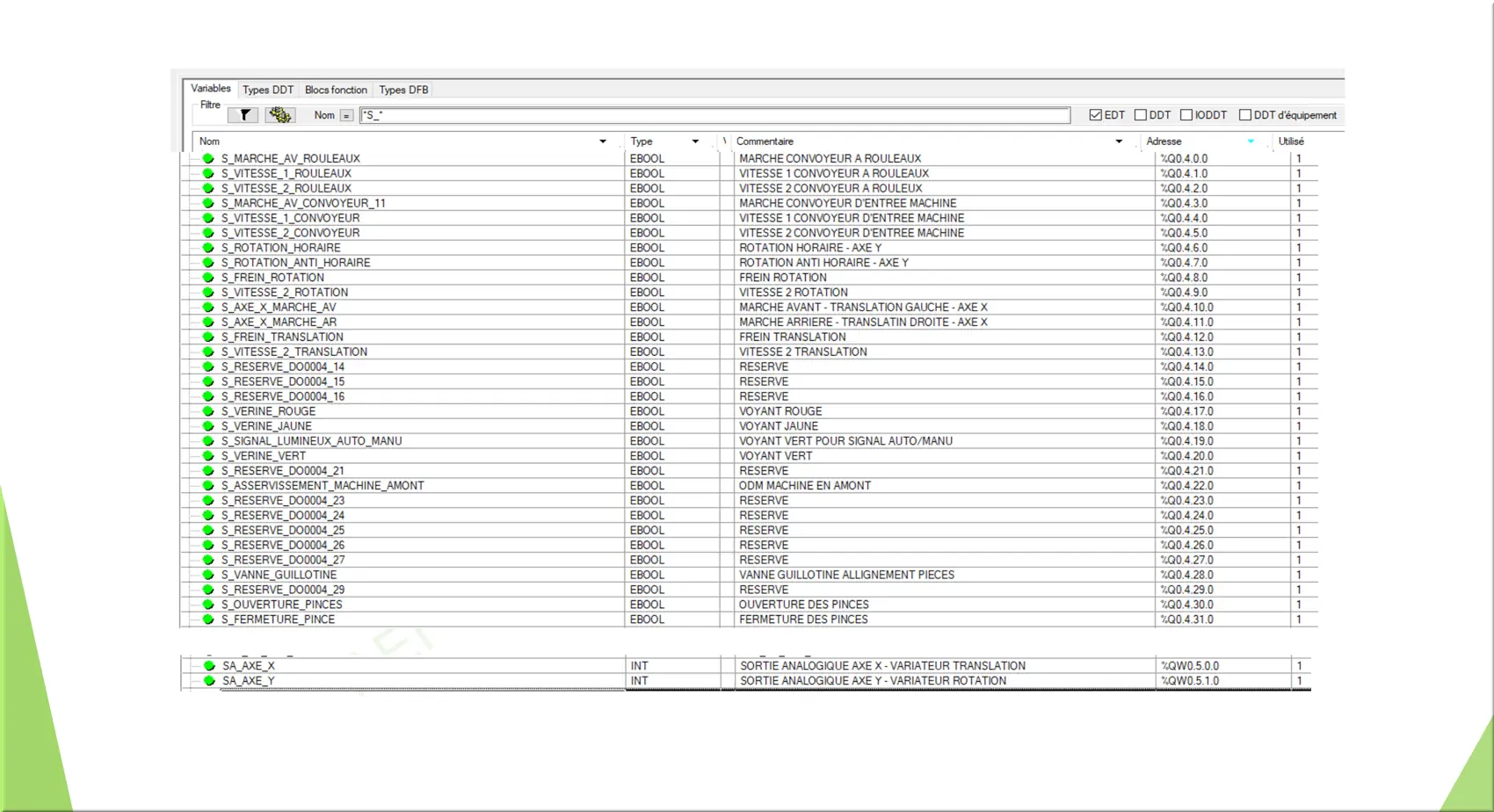Click the Nom equals operator button
The height and width of the screenshot is (812, 1494).
[346, 115]
